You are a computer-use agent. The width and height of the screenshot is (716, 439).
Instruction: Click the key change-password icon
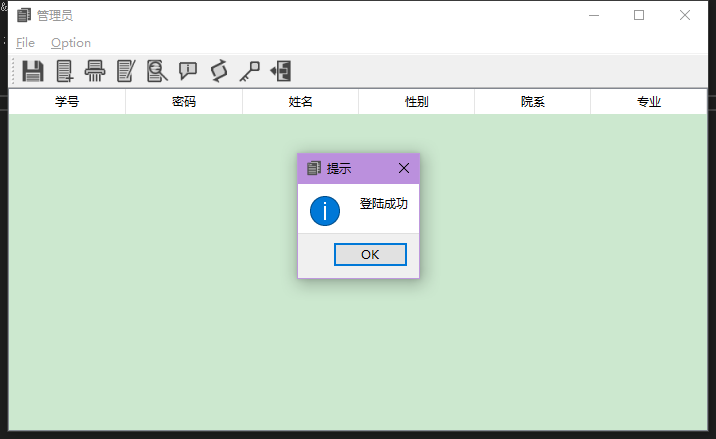(x=250, y=72)
